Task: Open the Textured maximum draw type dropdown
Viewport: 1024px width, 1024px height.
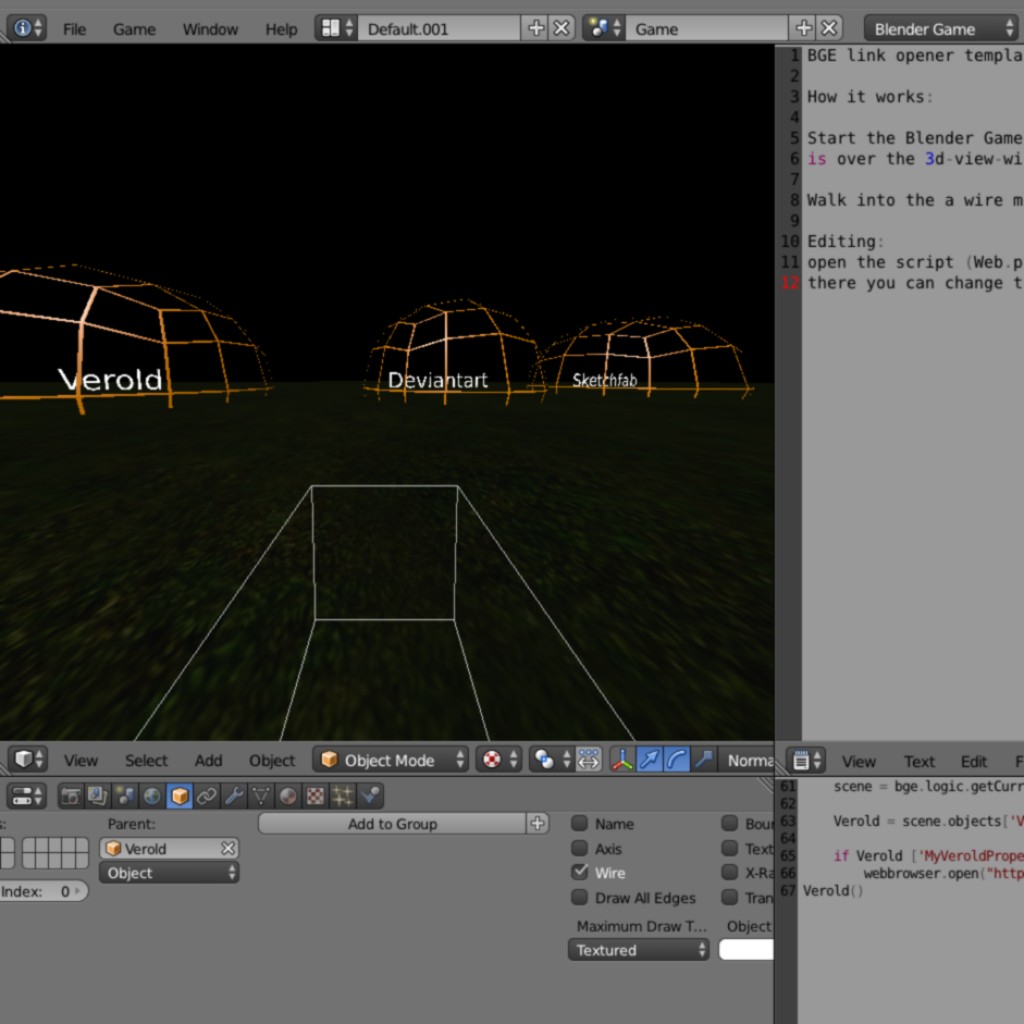Action: point(638,950)
